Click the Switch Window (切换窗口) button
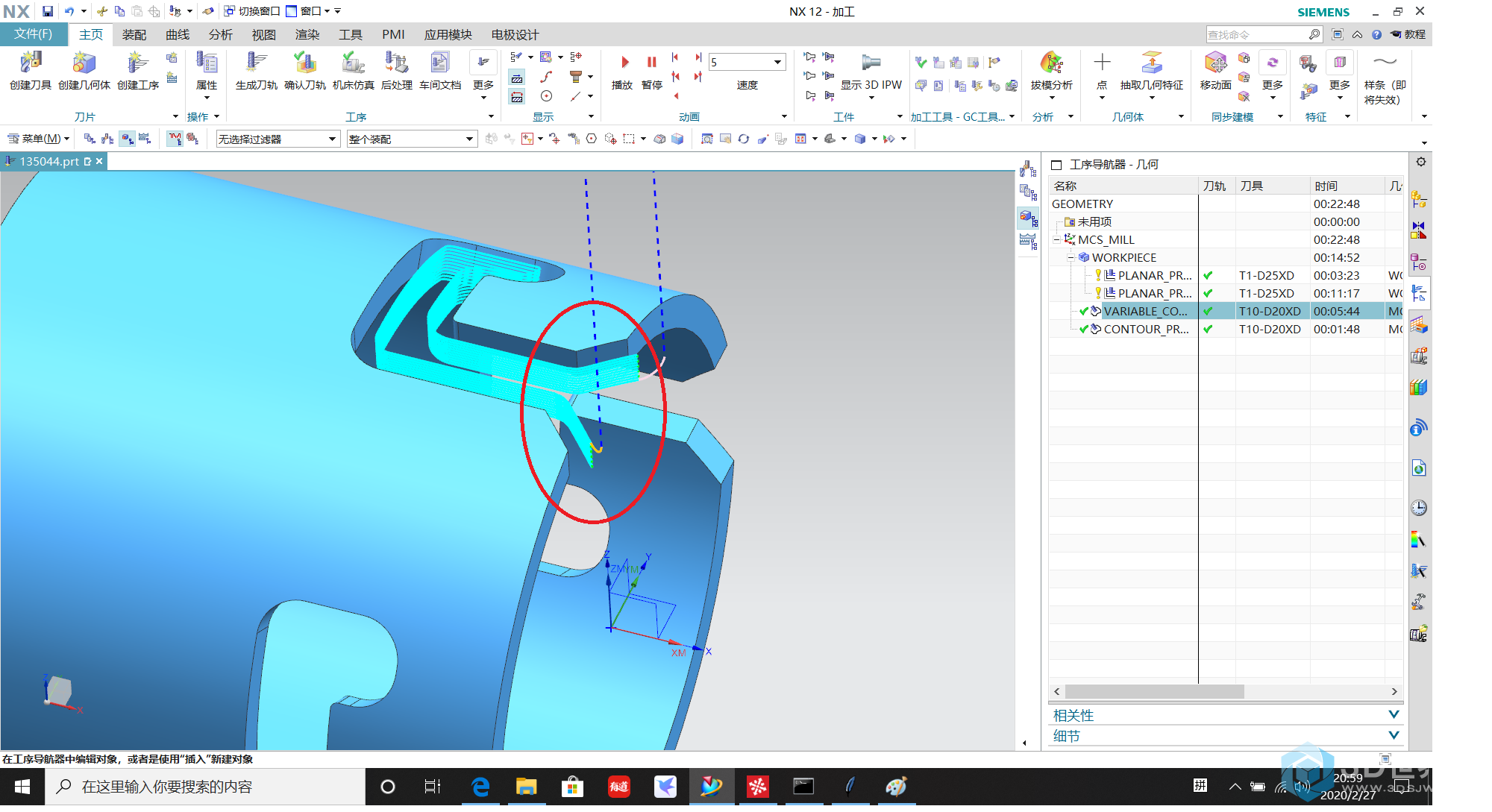 click(x=252, y=11)
